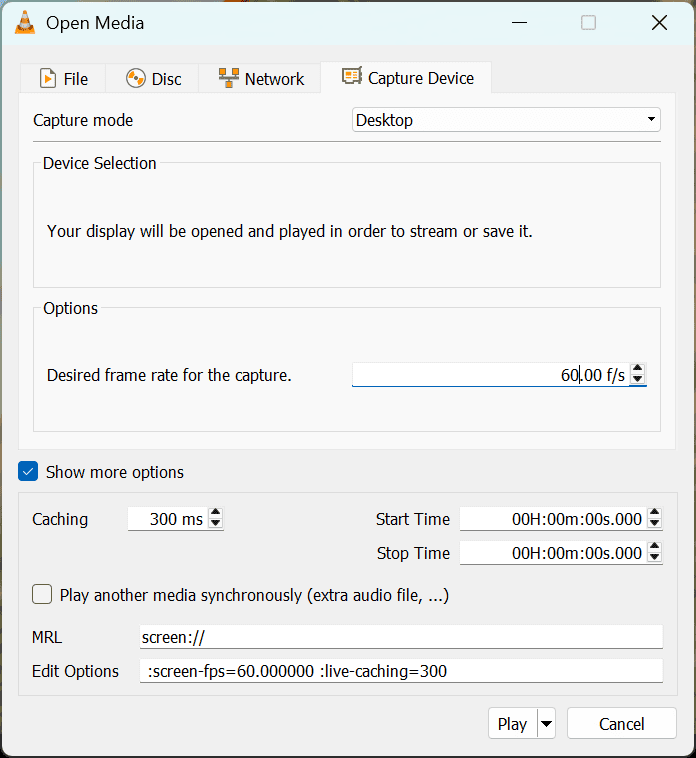Increase Start Time using up arrow
696x758 pixels.
(654, 513)
